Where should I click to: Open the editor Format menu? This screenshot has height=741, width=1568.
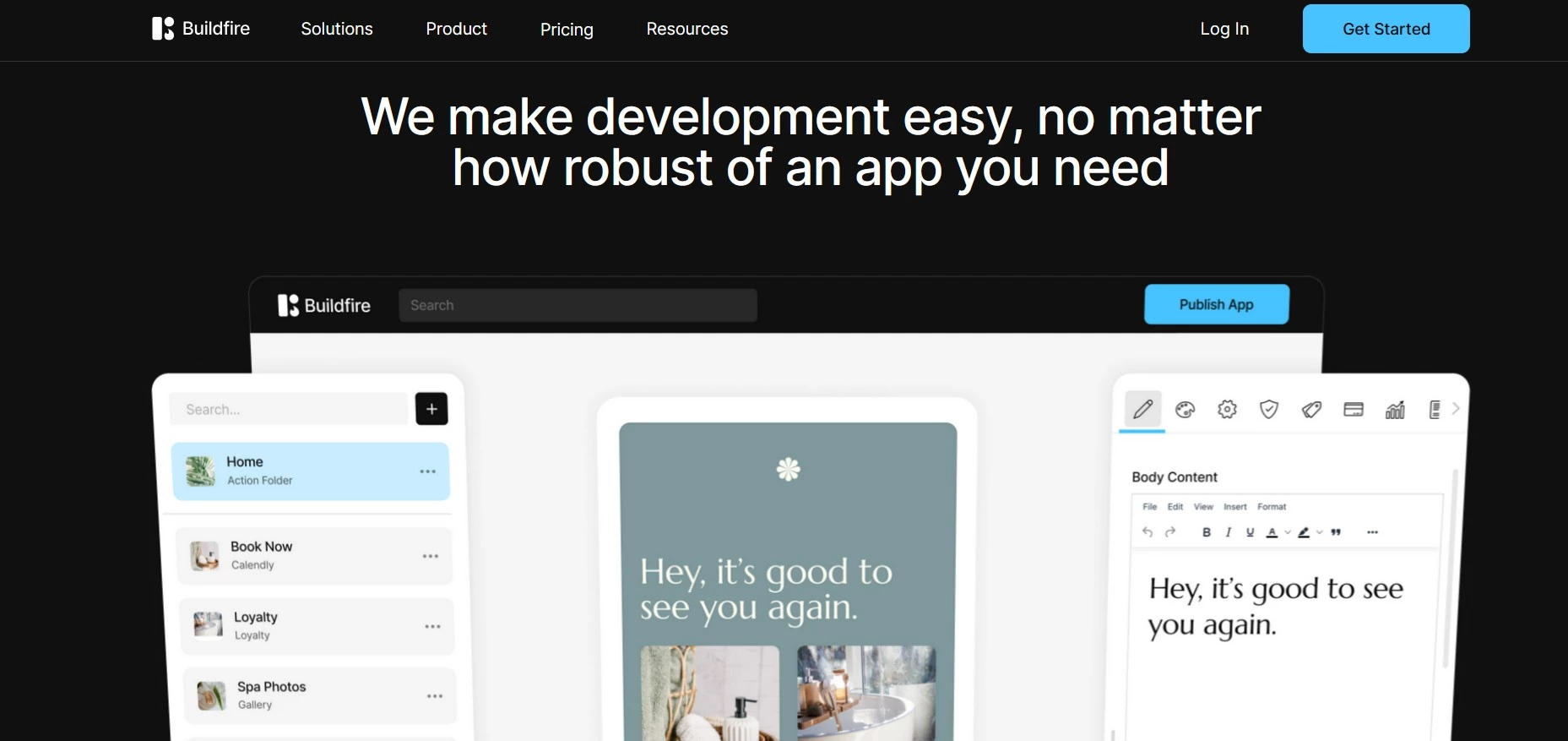point(1272,507)
